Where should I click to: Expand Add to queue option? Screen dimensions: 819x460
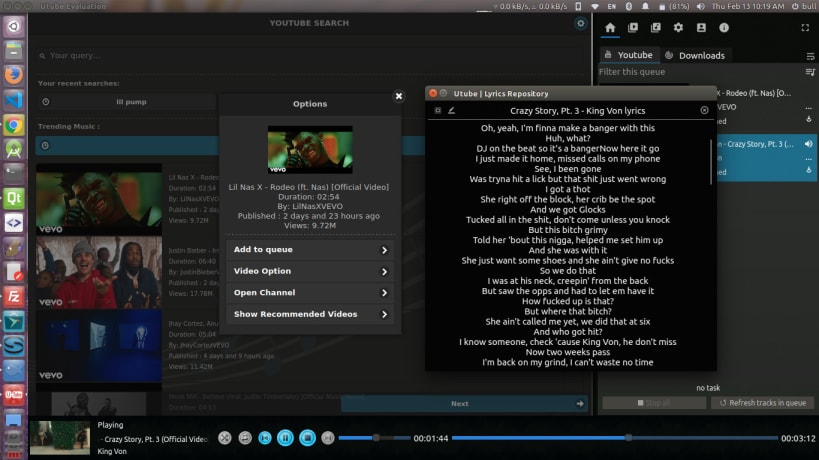(310, 250)
